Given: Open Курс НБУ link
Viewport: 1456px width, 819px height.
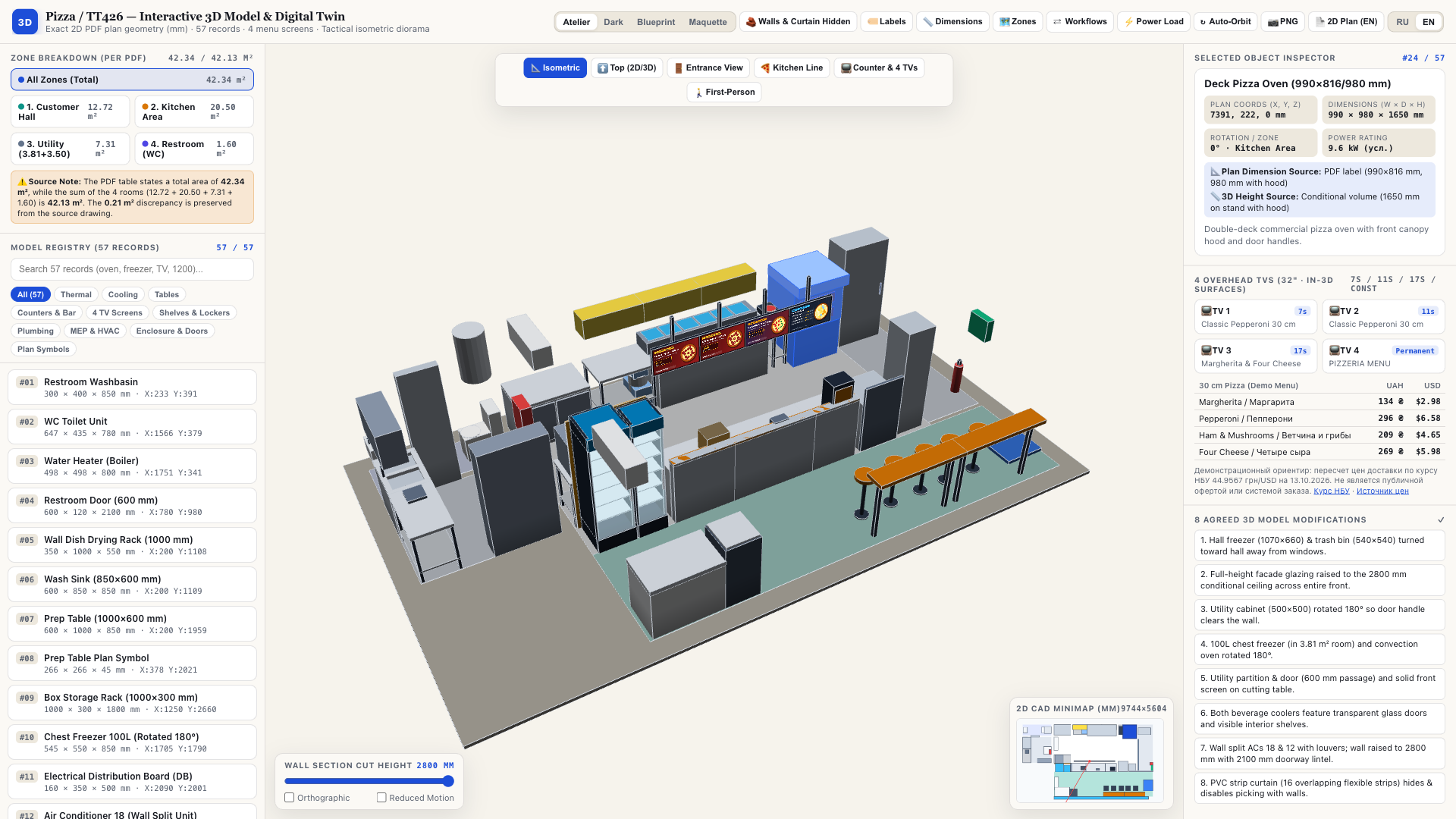Looking at the screenshot, I should (x=1332, y=491).
